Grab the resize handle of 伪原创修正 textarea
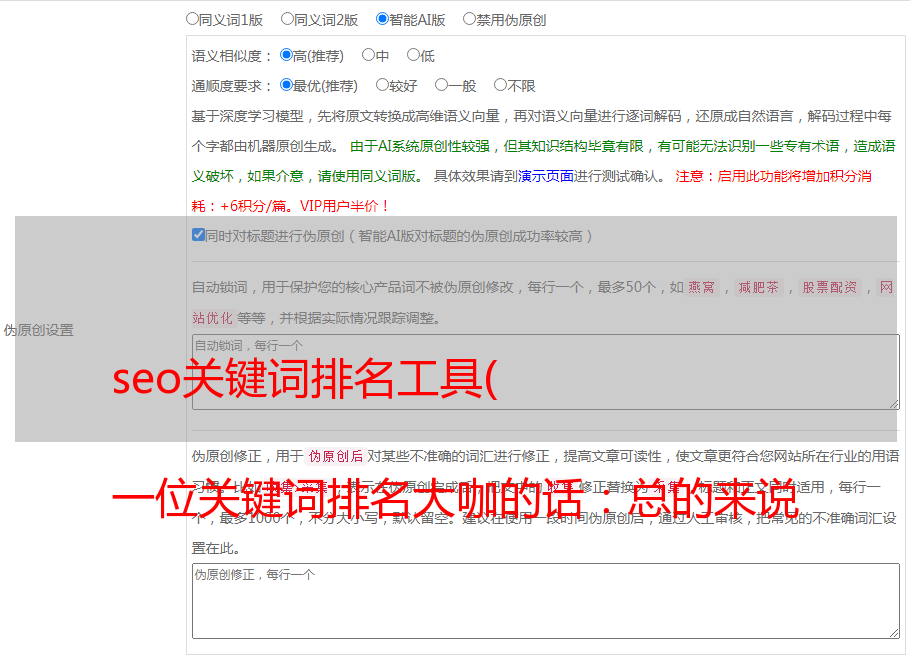The height and width of the screenshot is (658, 911). point(894,633)
